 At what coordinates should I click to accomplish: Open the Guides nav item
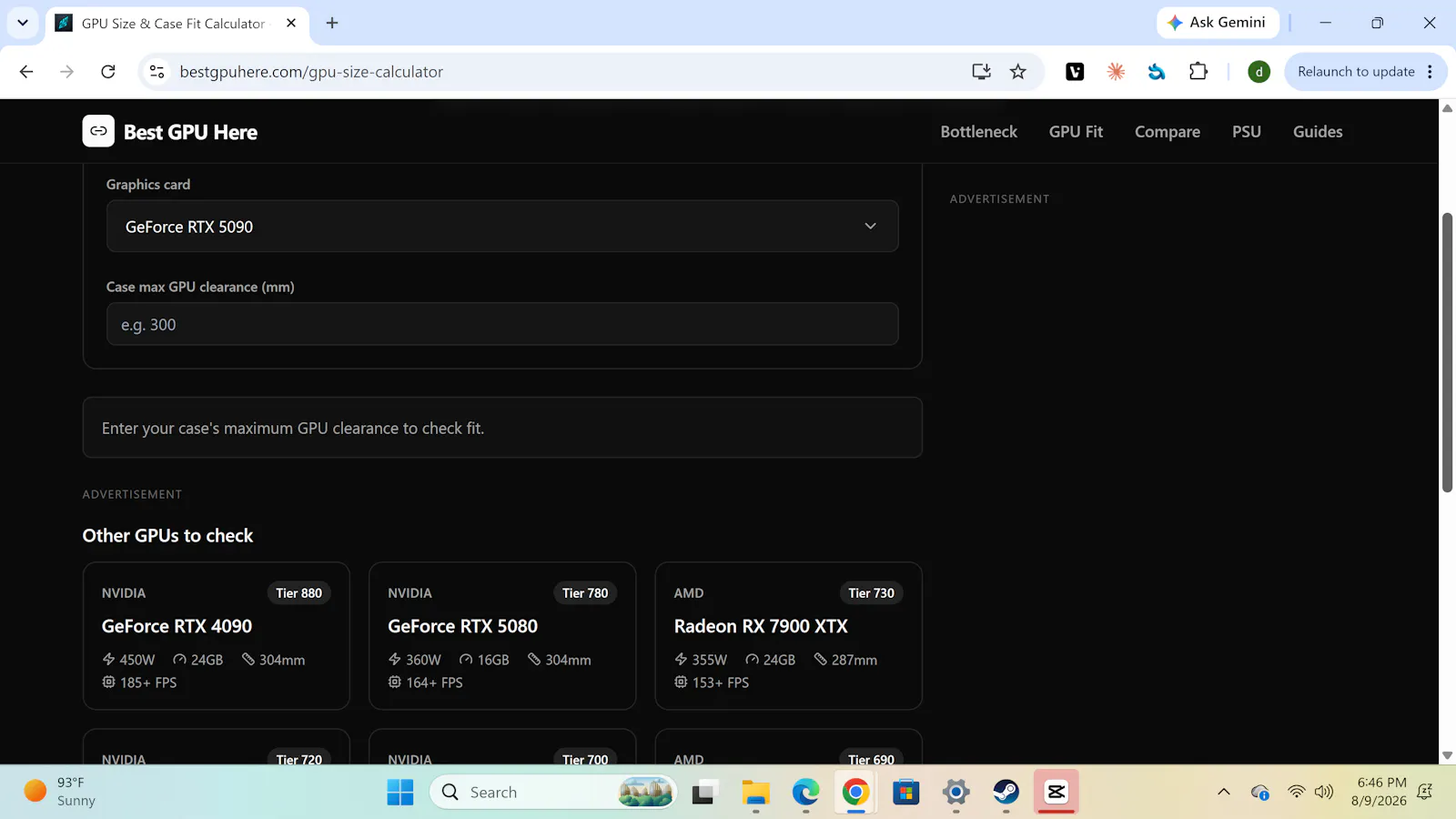[1317, 131]
